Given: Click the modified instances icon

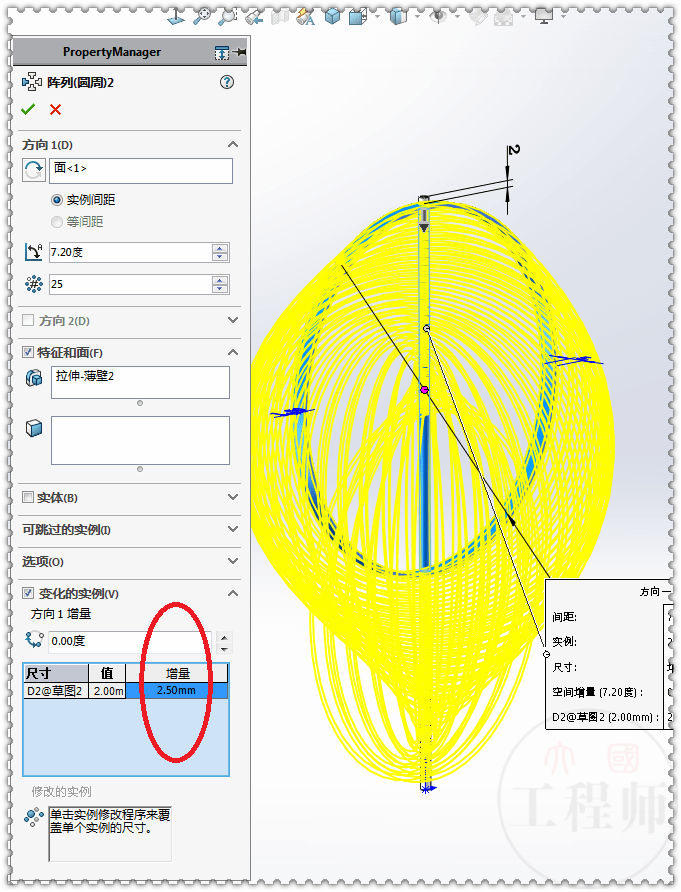Looking at the screenshot, I should [x=34, y=817].
